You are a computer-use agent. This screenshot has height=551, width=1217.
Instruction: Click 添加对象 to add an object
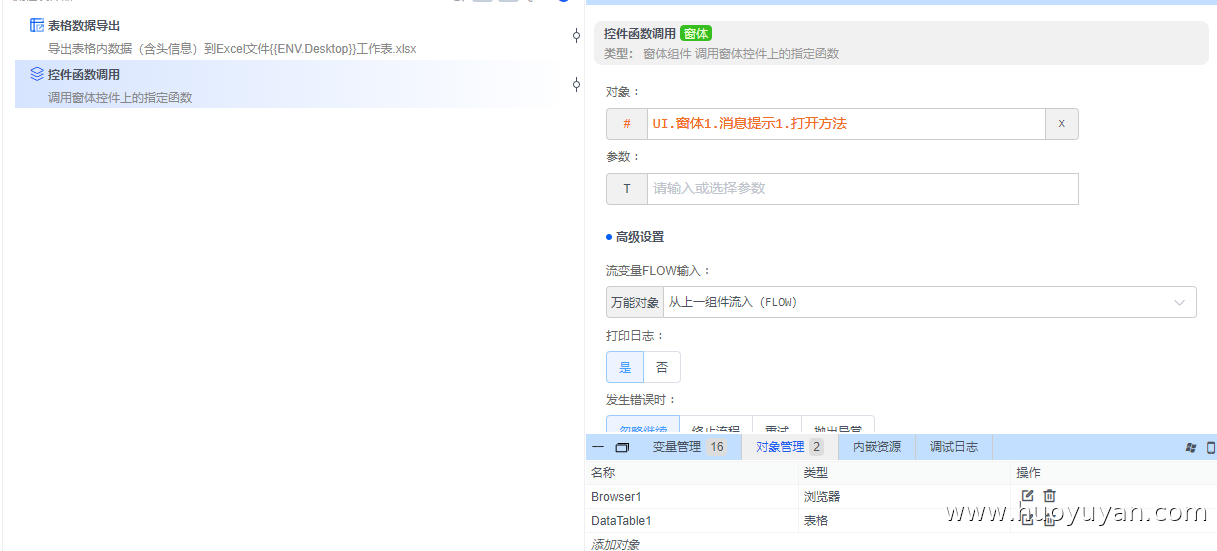tap(615, 544)
